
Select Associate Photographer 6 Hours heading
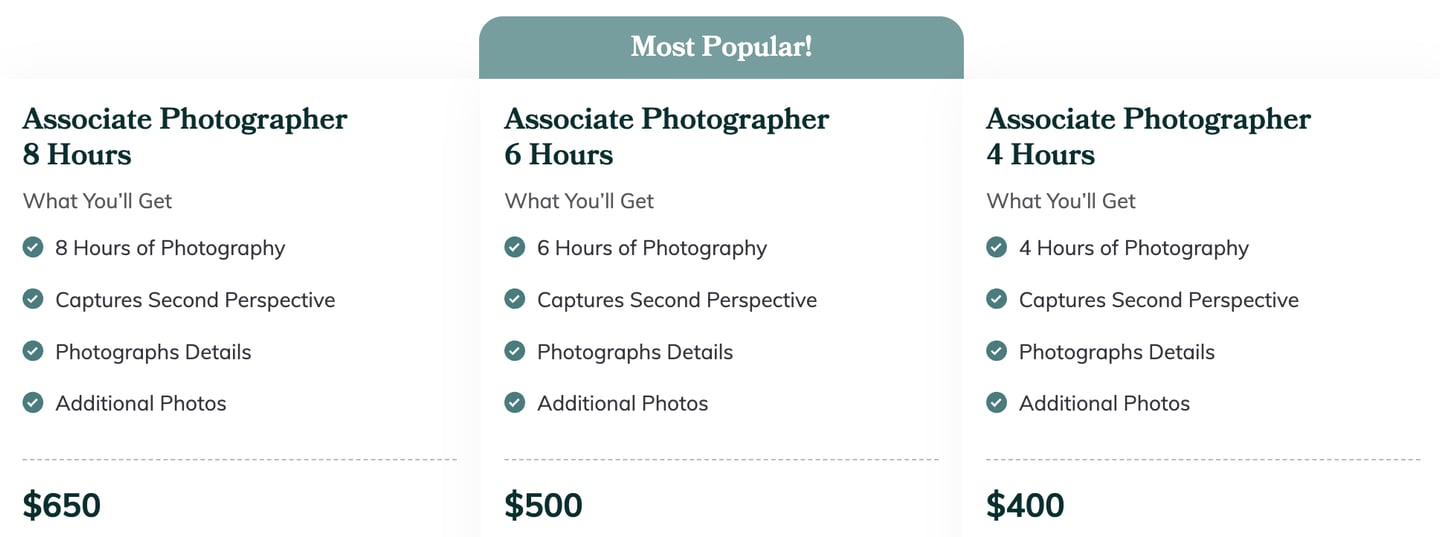pyautogui.click(x=667, y=136)
